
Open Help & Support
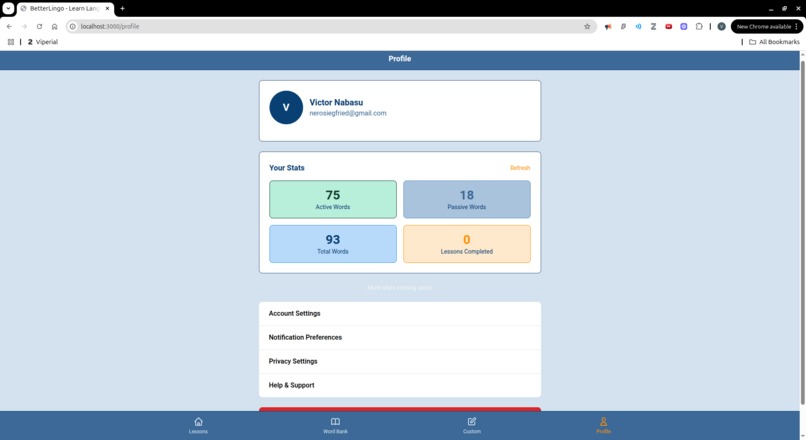(x=400, y=385)
